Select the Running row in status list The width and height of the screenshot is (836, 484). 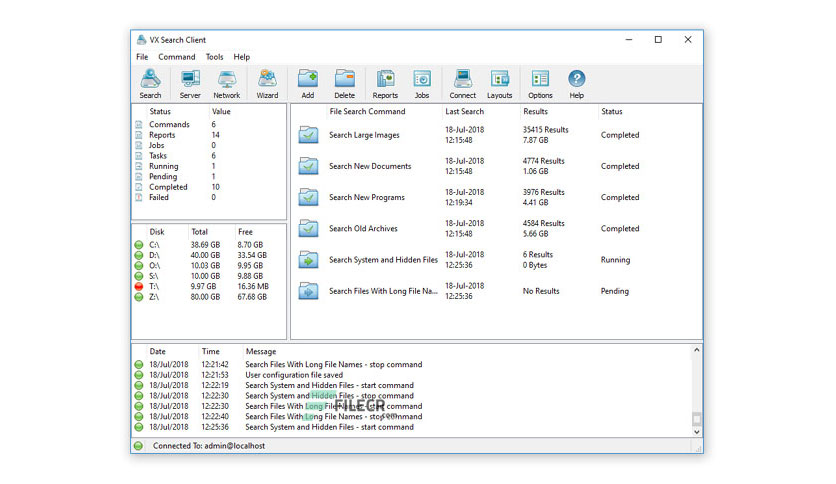[x=209, y=166]
